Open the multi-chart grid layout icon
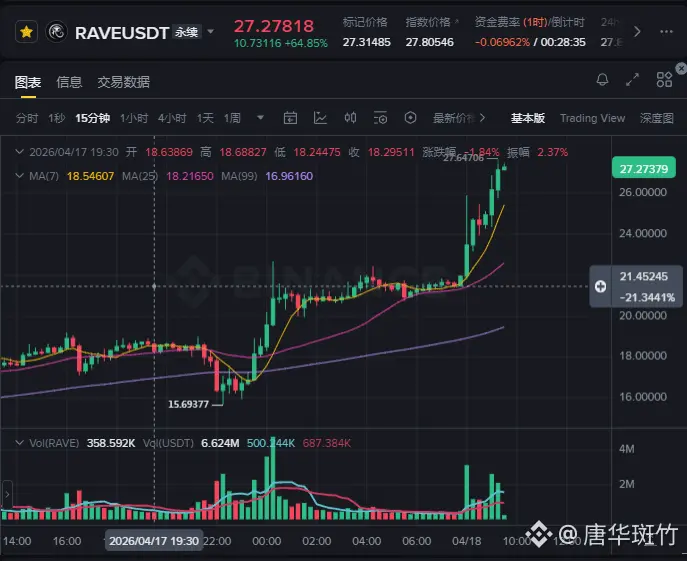The image size is (687, 561). coord(664,80)
